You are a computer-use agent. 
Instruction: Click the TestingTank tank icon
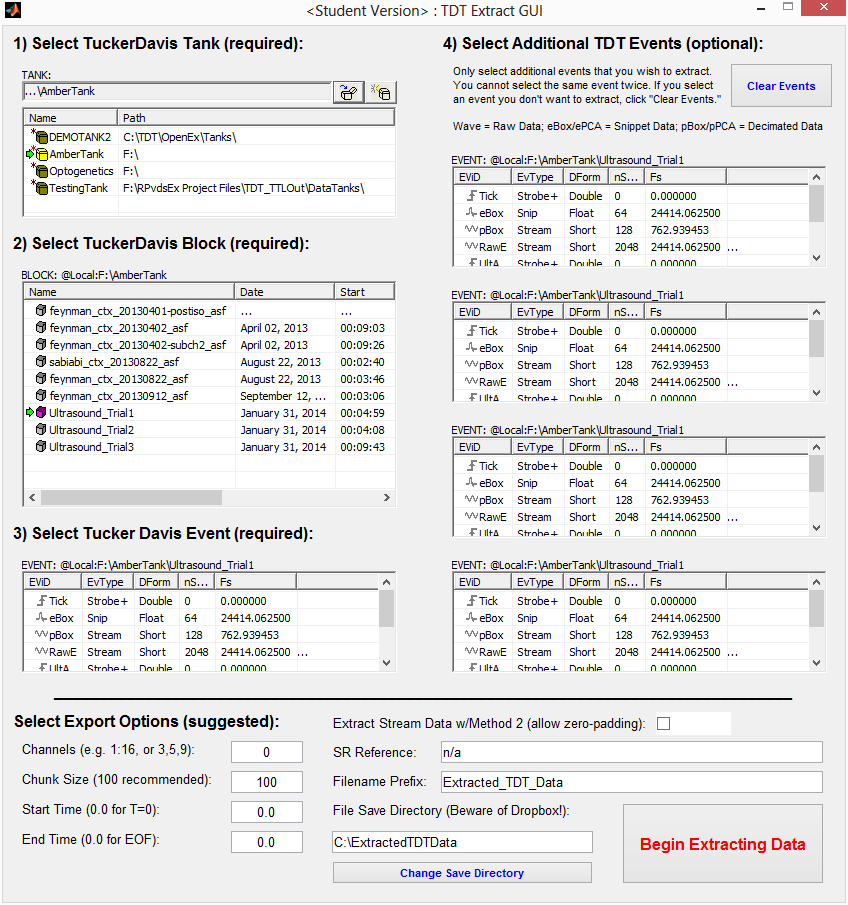[42, 188]
